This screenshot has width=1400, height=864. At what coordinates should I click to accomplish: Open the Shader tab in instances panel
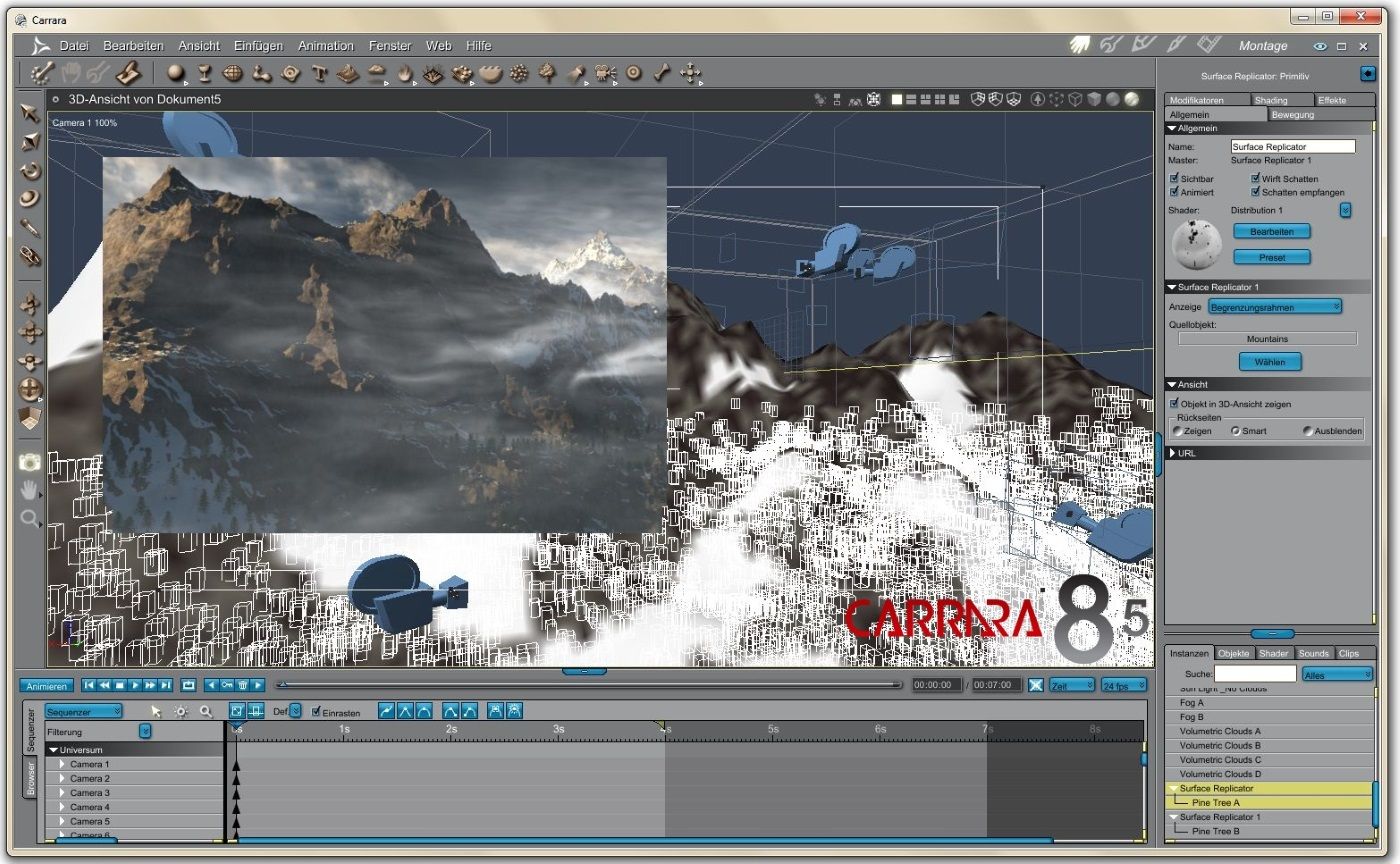tap(1274, 653)
